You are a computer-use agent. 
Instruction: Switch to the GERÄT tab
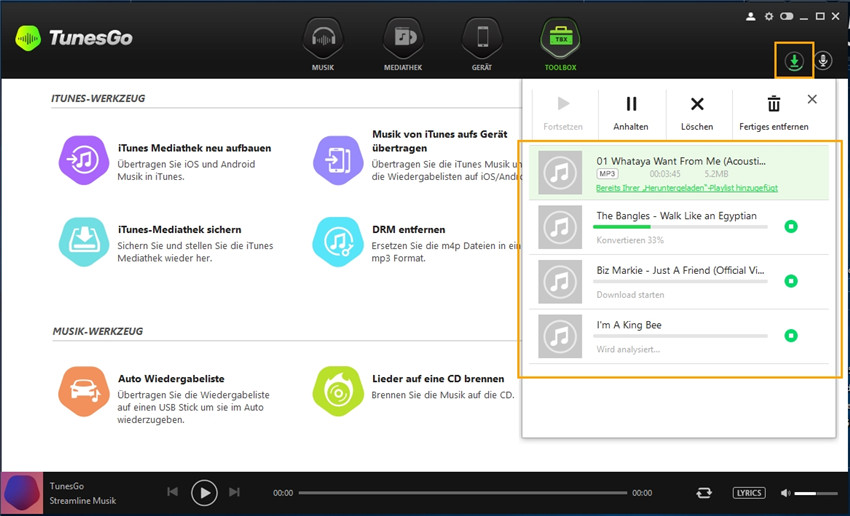481,46
